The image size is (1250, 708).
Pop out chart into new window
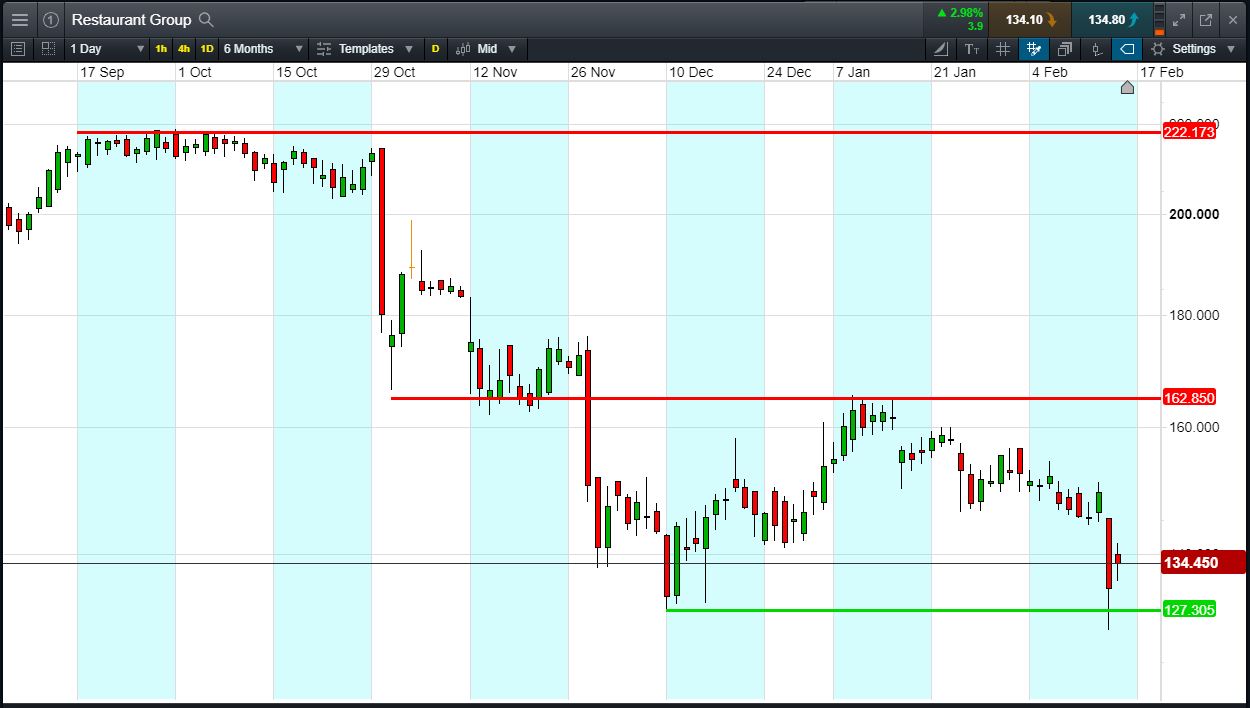point(1206,19)
